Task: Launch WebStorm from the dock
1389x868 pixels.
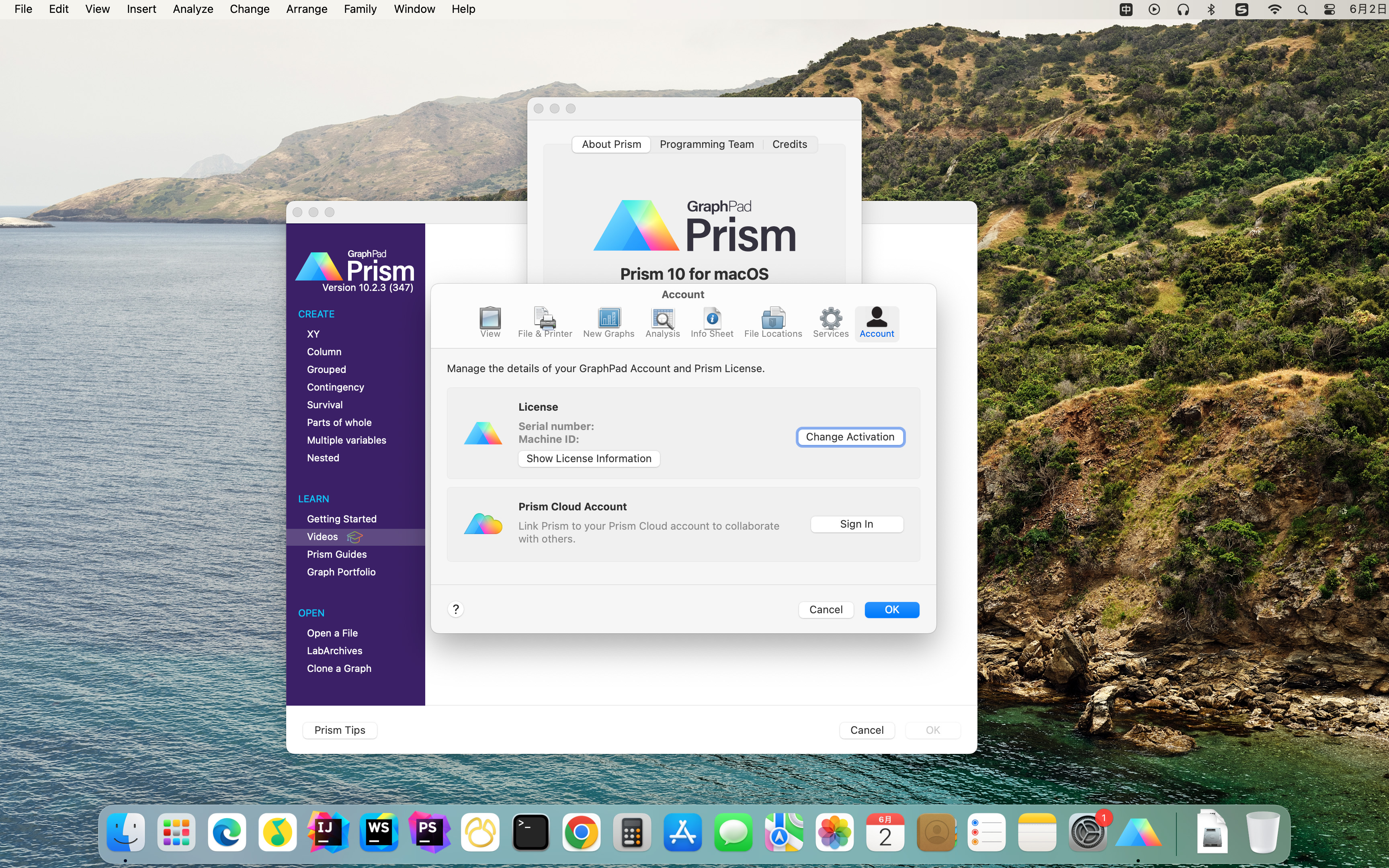Action: pos(379,832)
